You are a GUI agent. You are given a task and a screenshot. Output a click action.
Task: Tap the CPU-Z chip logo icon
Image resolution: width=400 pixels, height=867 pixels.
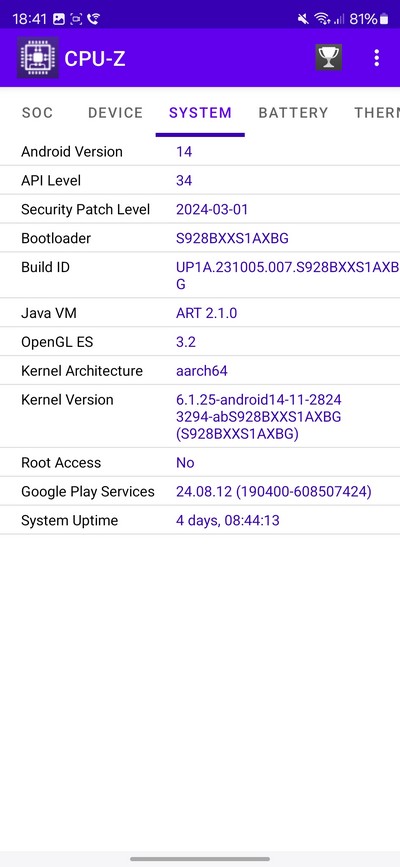coord(37,58)
